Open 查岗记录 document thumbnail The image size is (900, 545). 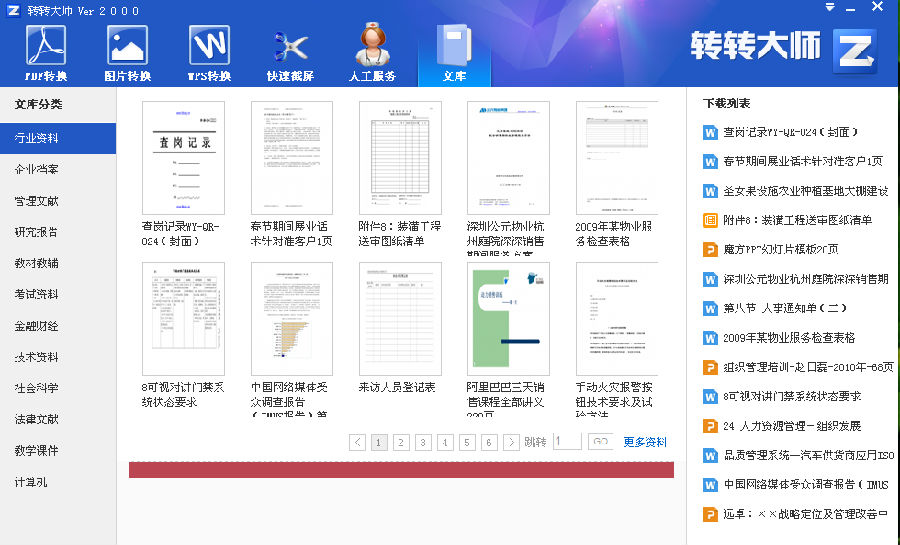183,158
